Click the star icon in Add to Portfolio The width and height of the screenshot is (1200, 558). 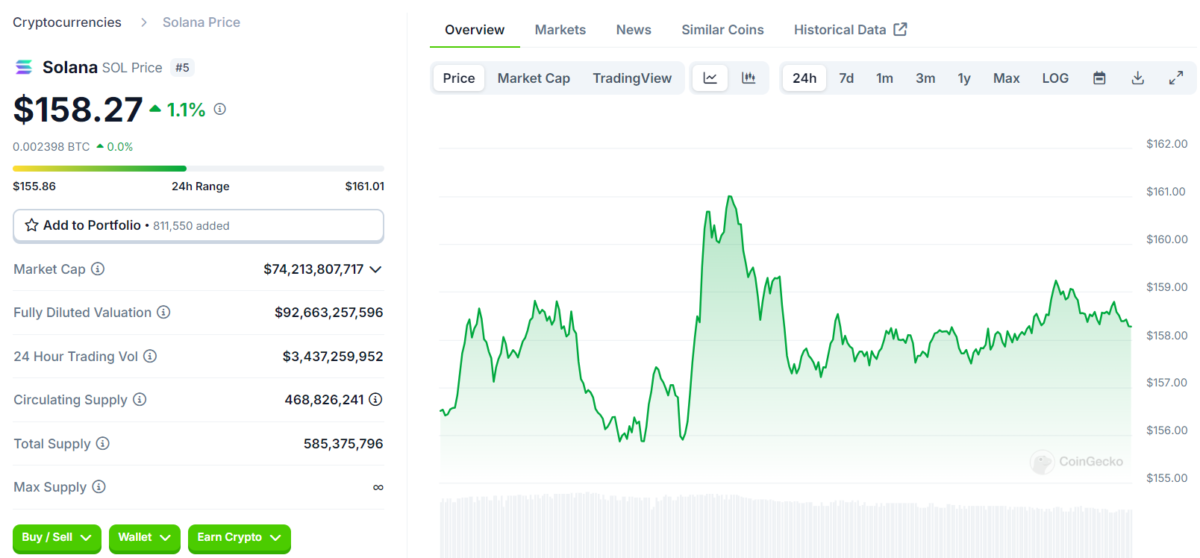pyautogui.click(x=32, y=226)
